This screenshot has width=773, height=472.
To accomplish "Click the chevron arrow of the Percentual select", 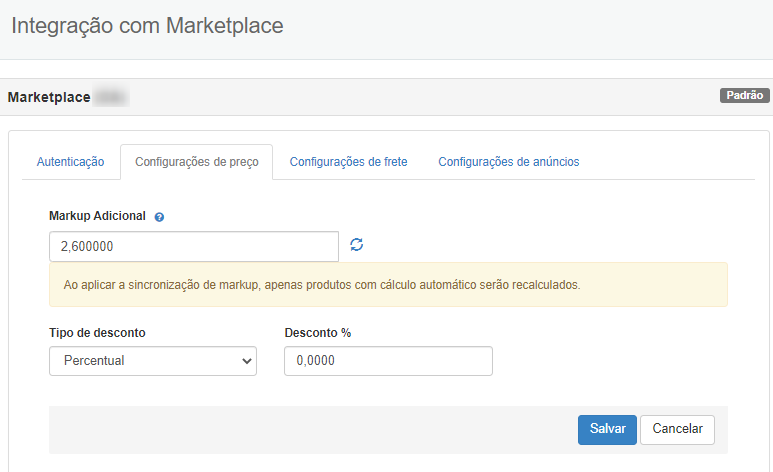I will click(247, 361).
